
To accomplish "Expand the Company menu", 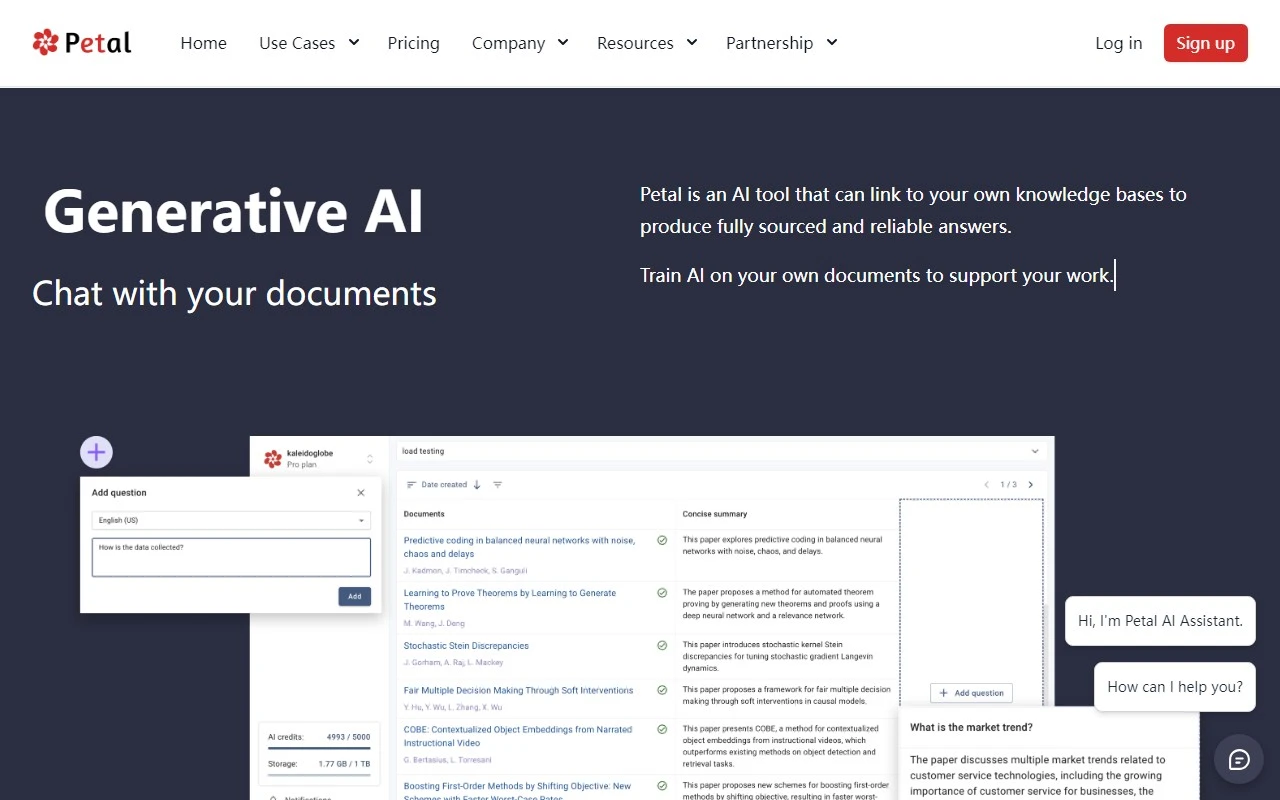I will point(520,43).
